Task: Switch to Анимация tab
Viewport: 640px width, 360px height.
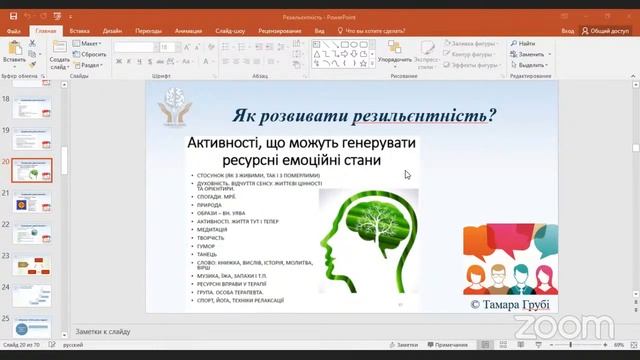Action: point(188,31)
